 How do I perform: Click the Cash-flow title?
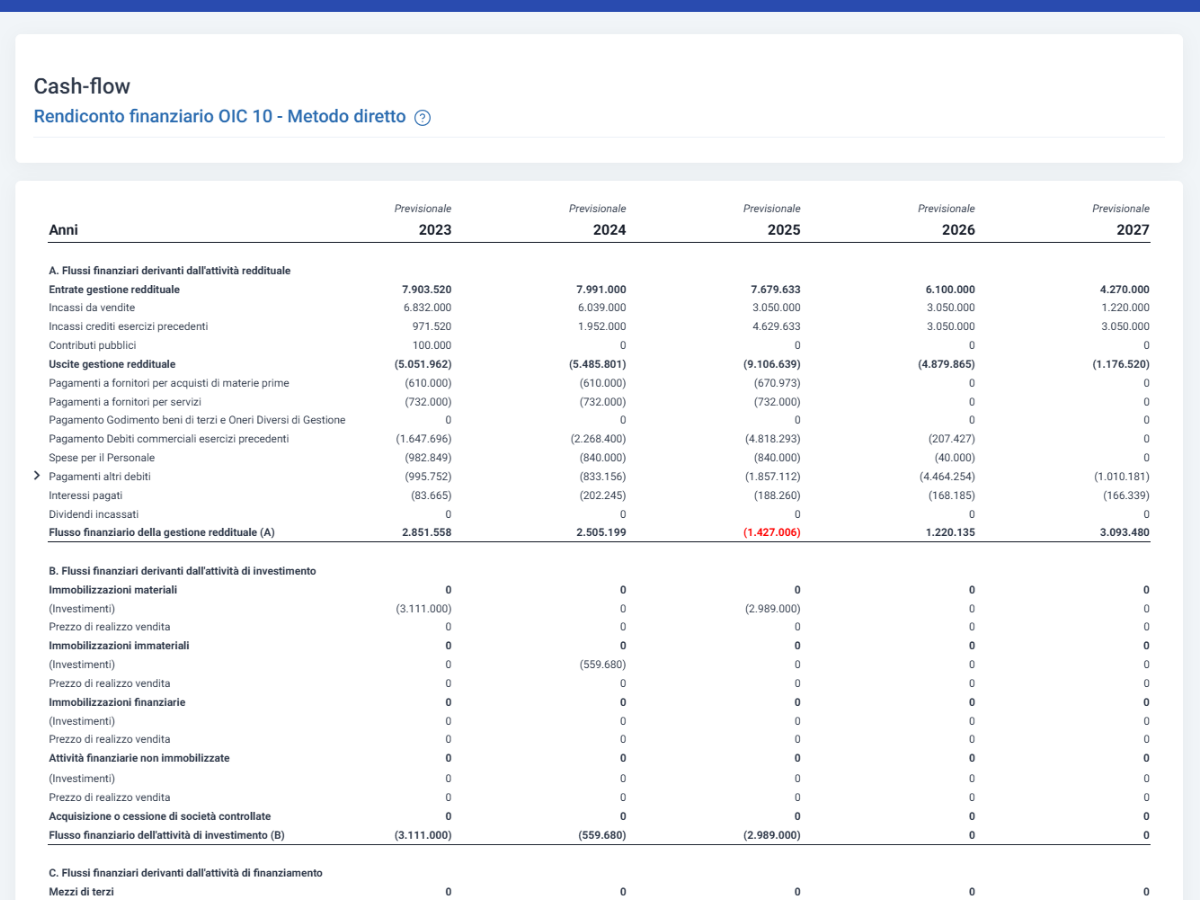pos(82,86)
